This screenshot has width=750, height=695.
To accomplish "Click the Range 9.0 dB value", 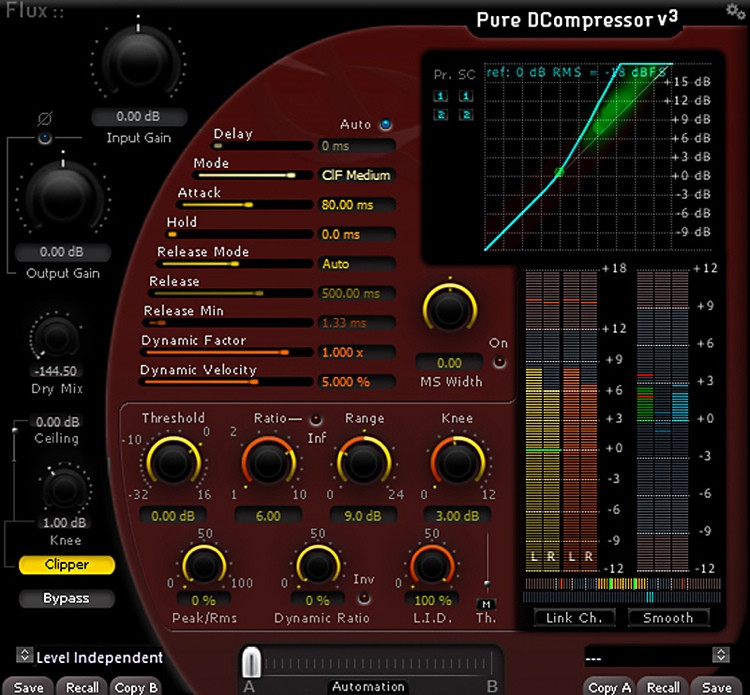I will (364, 516).
